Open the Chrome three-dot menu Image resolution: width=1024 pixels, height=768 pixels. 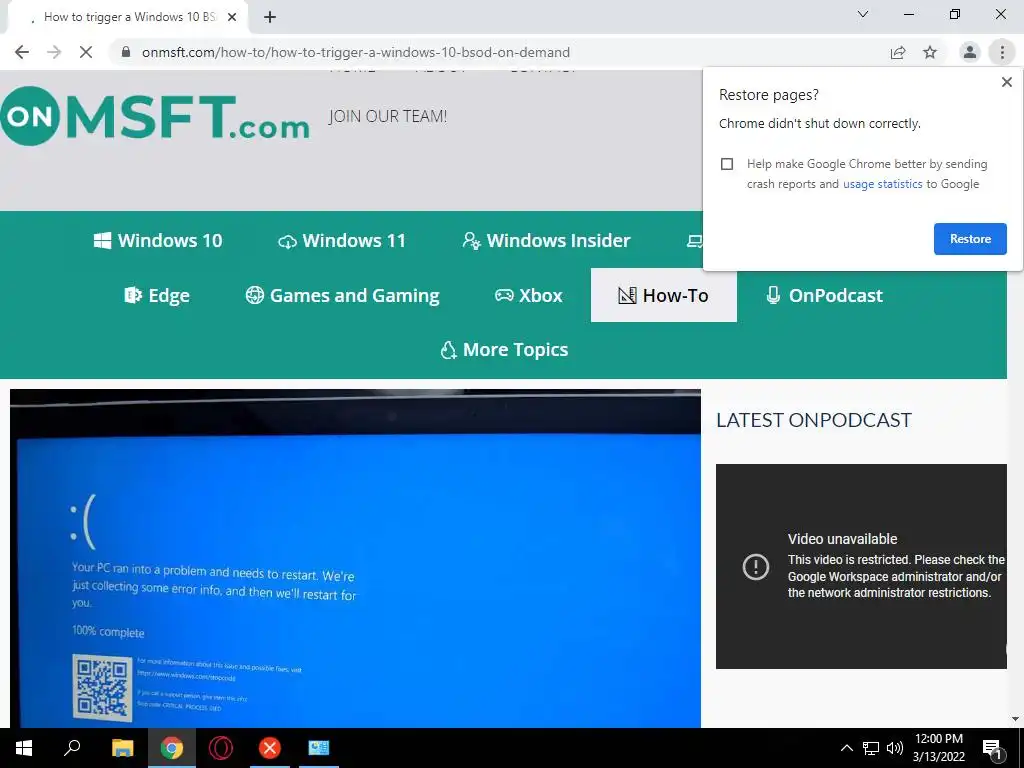(1002, 52)
